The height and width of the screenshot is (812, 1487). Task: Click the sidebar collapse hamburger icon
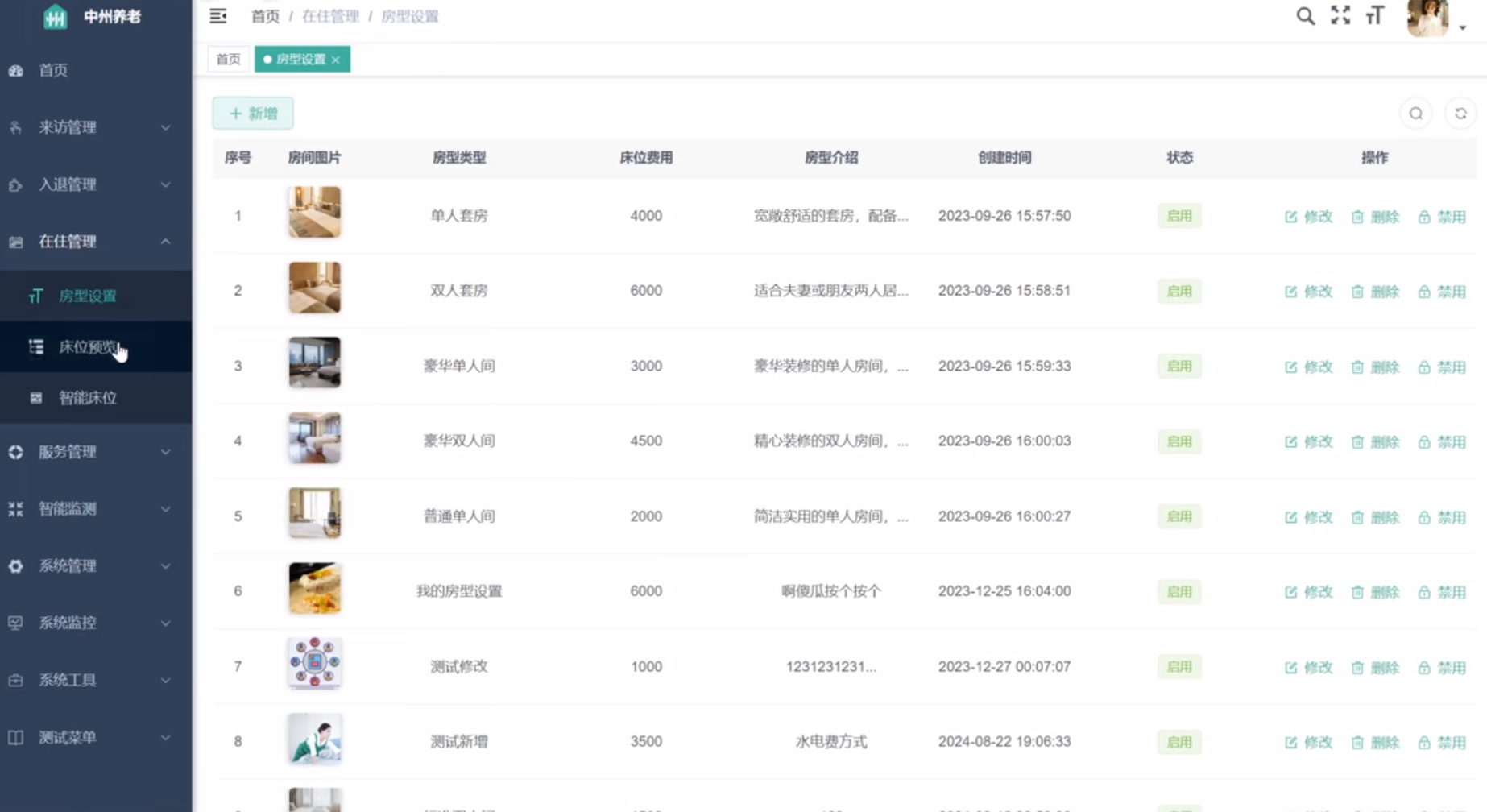coord(217,16)
